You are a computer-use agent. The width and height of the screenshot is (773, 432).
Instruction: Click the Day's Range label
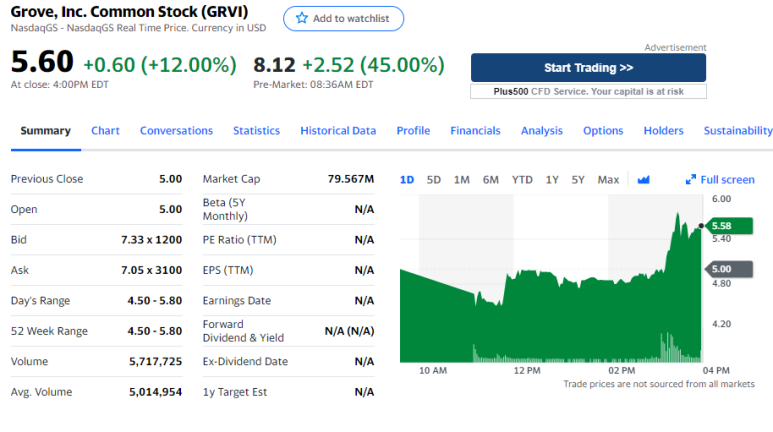pos(40,301)
